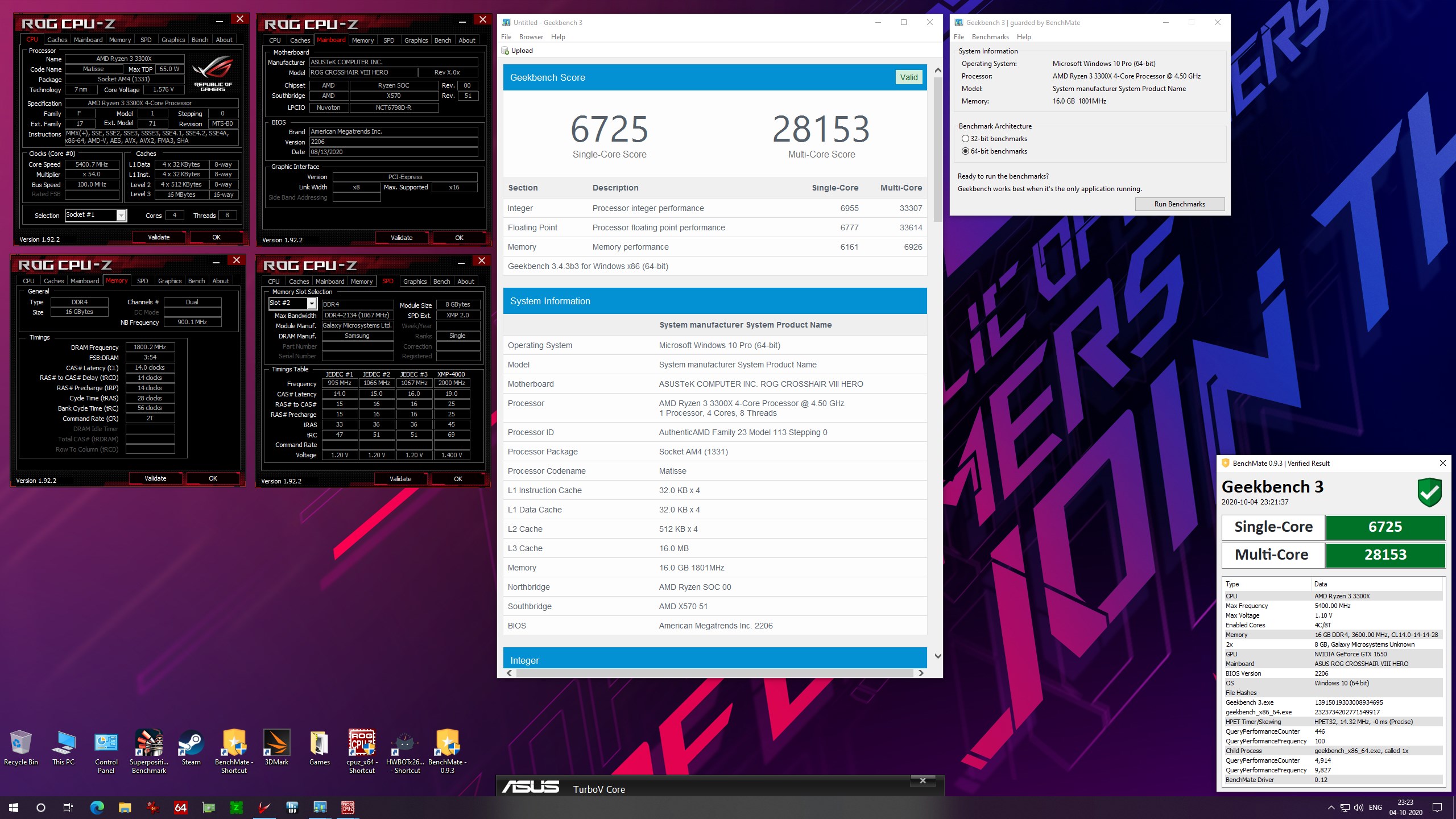Click the Geekbench vertical scrollbar thumb
This screenshot has height=819, width=1456.
click(938, 149)
